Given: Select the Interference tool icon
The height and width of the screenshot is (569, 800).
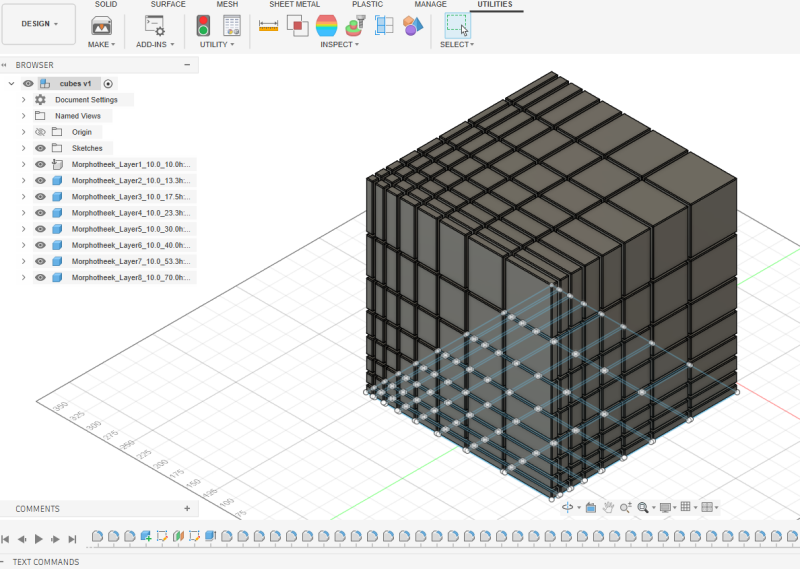Looking at the screenshot, I should pos(297,26).
